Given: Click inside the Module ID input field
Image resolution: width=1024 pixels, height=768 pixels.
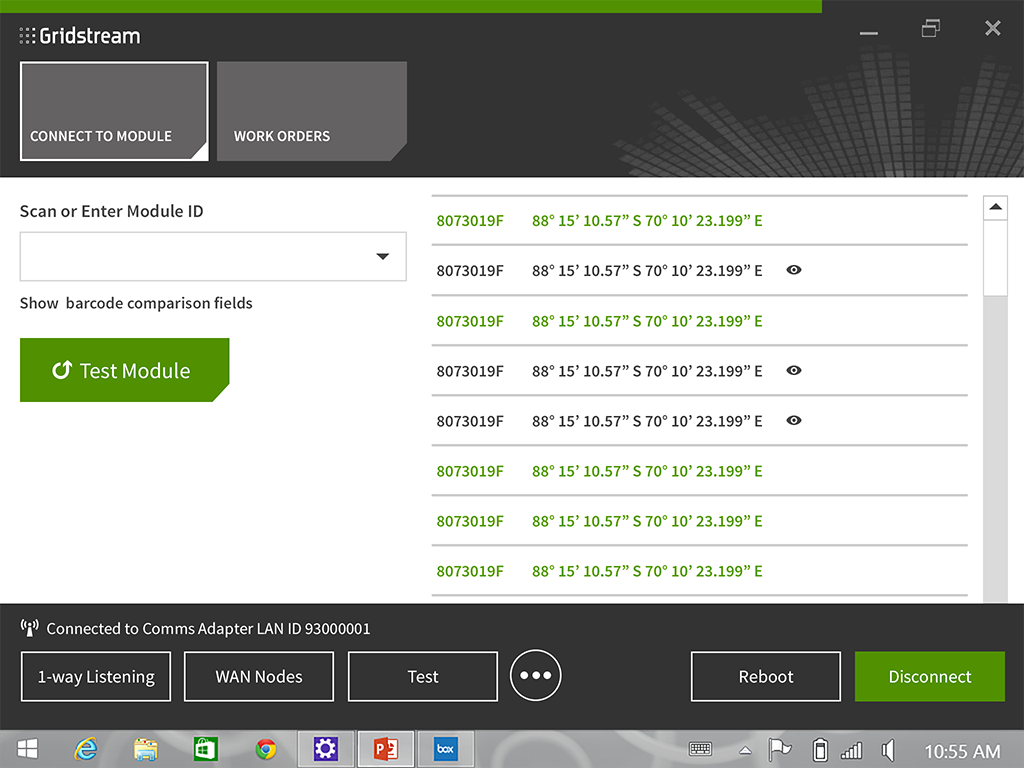Looking at the screenshot, I should click(190, 257).
